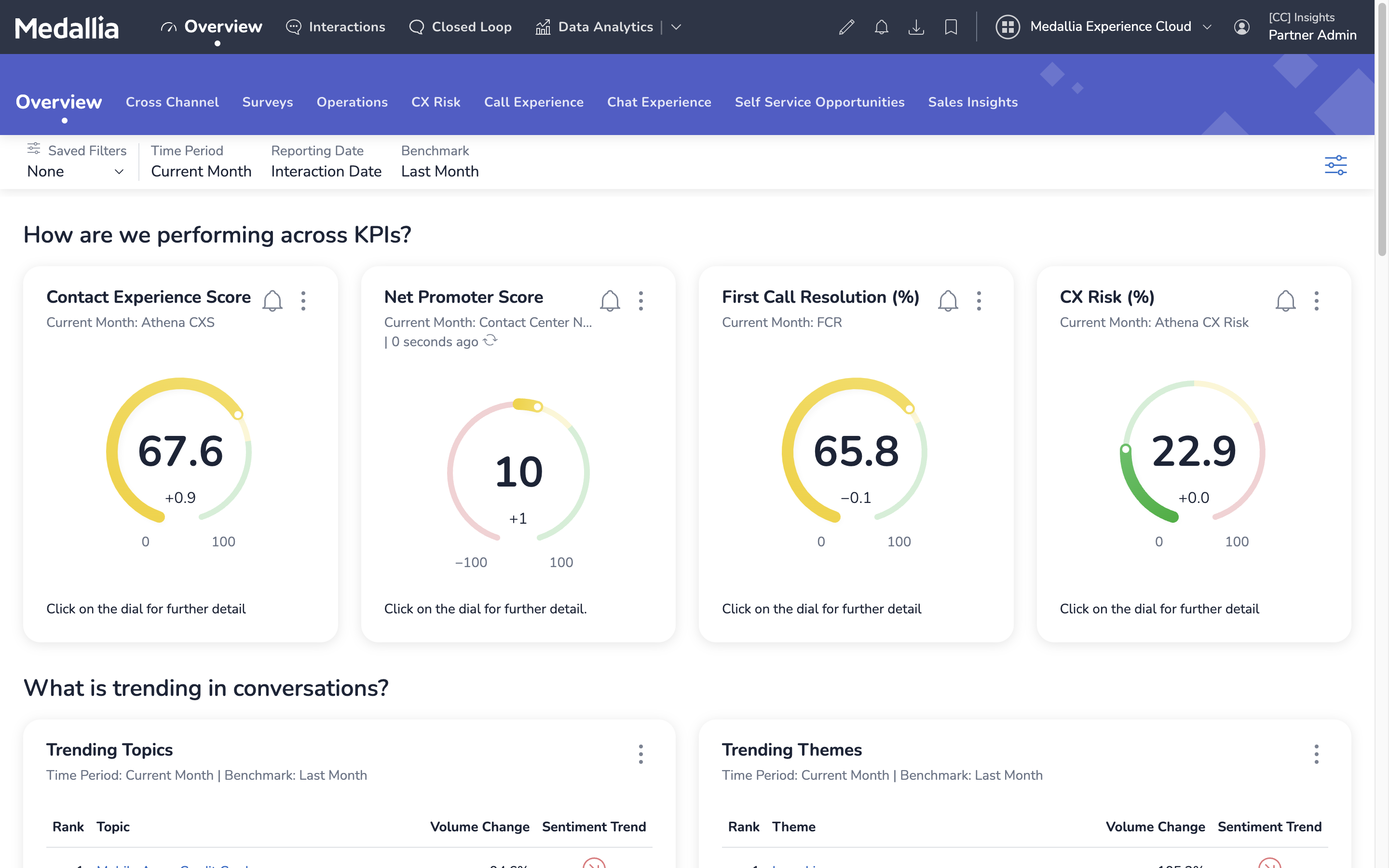Open Data Analytics in top navigation
The height and width of the screenshot is (868, 1389).
594,27
